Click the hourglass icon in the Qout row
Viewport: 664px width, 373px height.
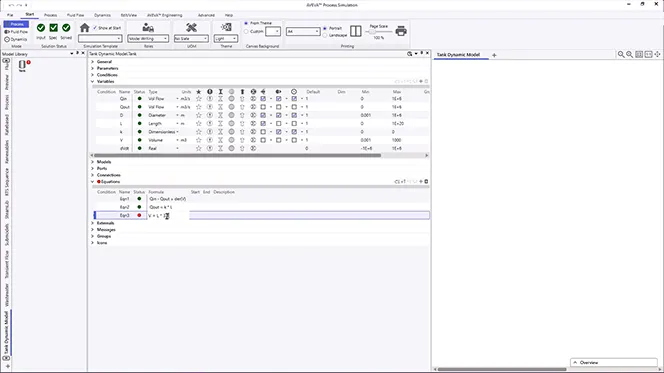(221, 107)
